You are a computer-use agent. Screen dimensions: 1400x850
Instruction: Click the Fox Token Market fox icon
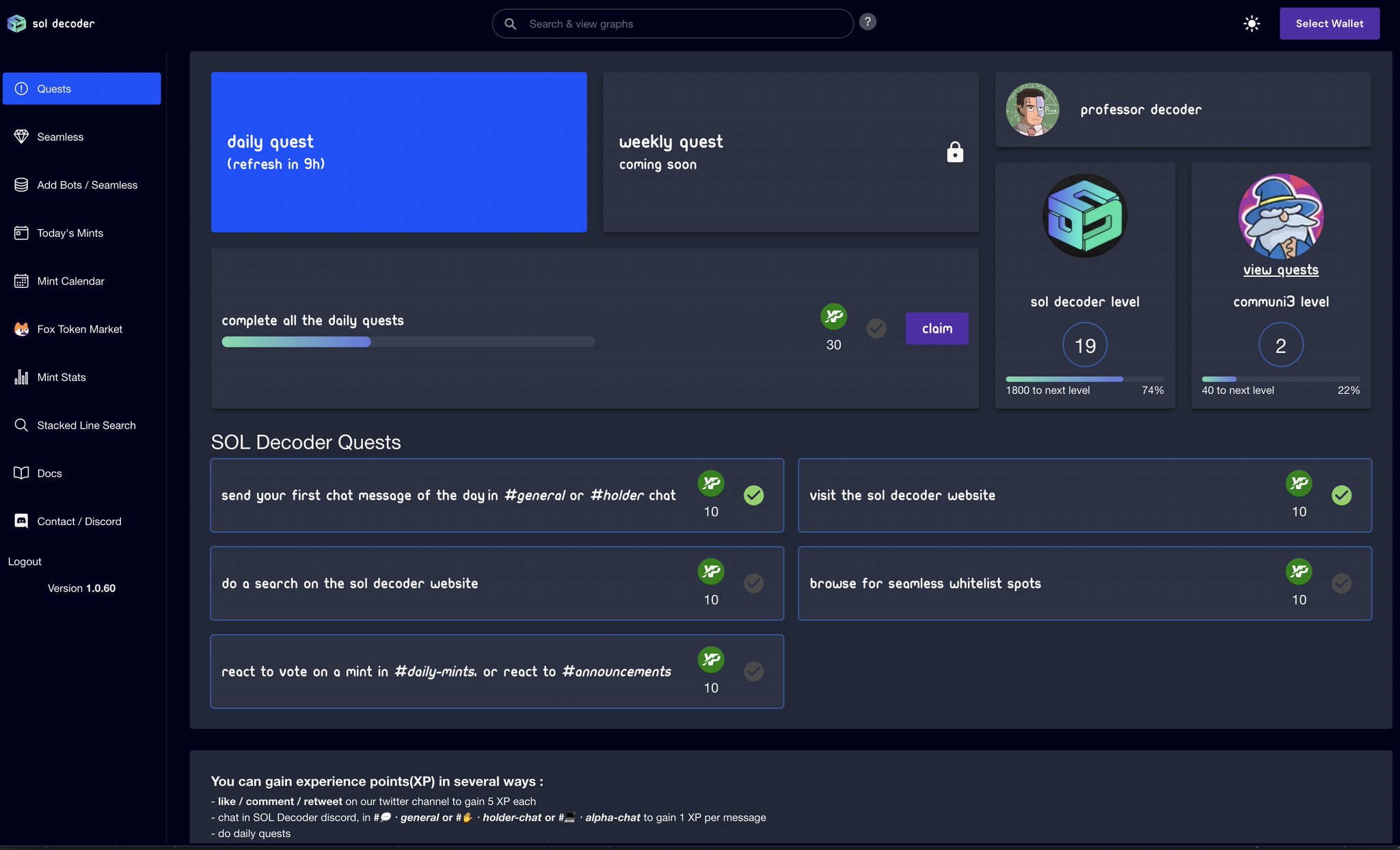[21, 329]
